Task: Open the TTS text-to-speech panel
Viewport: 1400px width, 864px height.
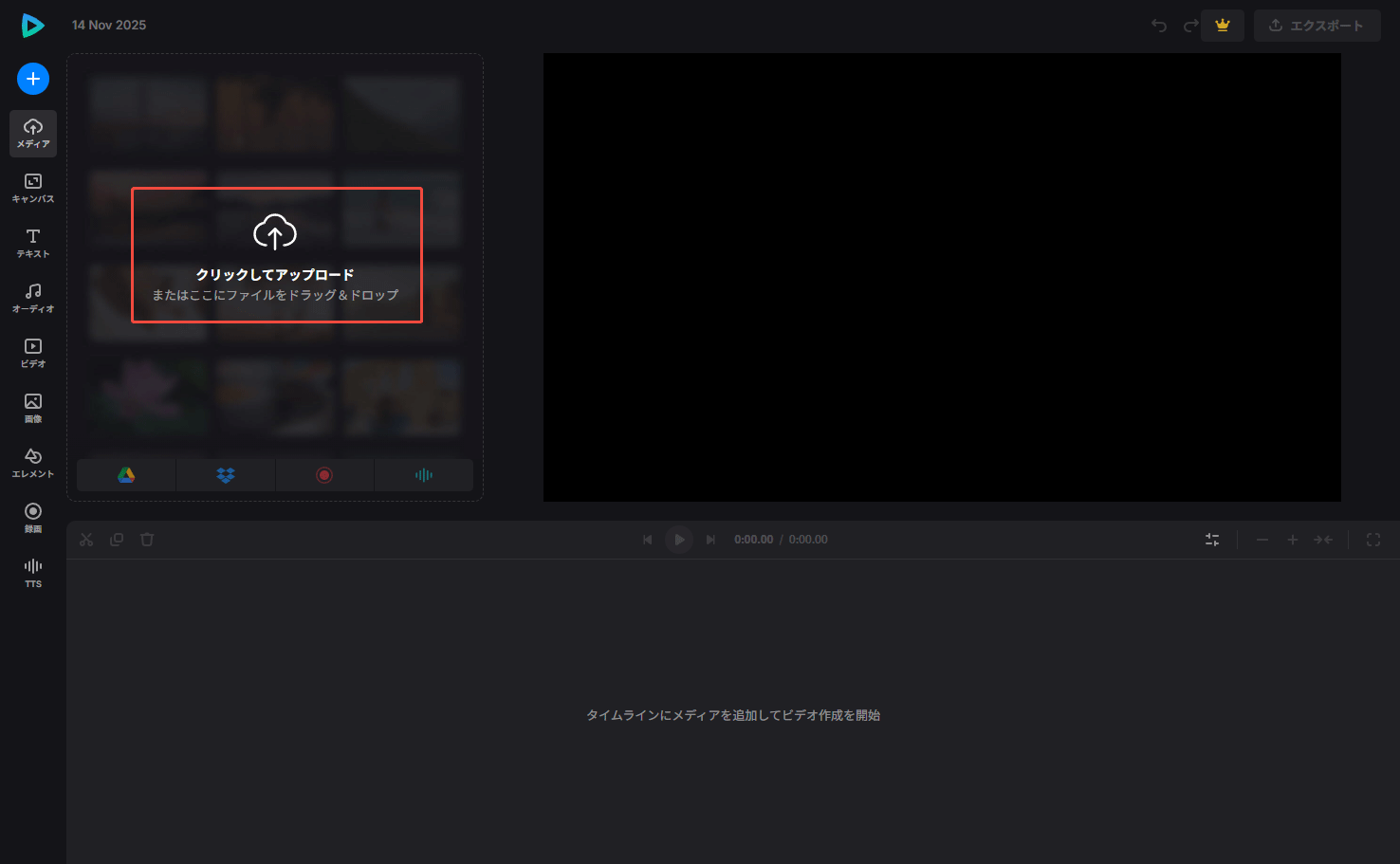Action: (x=32, y=572)
